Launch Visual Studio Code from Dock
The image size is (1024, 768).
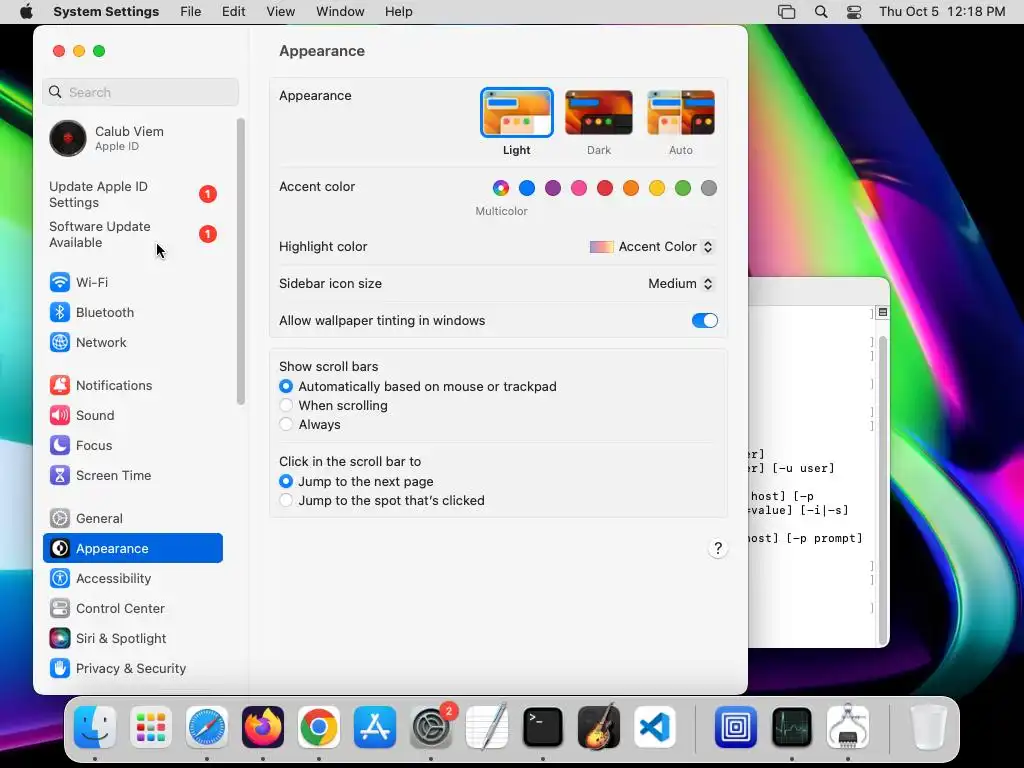click(x=655, y=727)
